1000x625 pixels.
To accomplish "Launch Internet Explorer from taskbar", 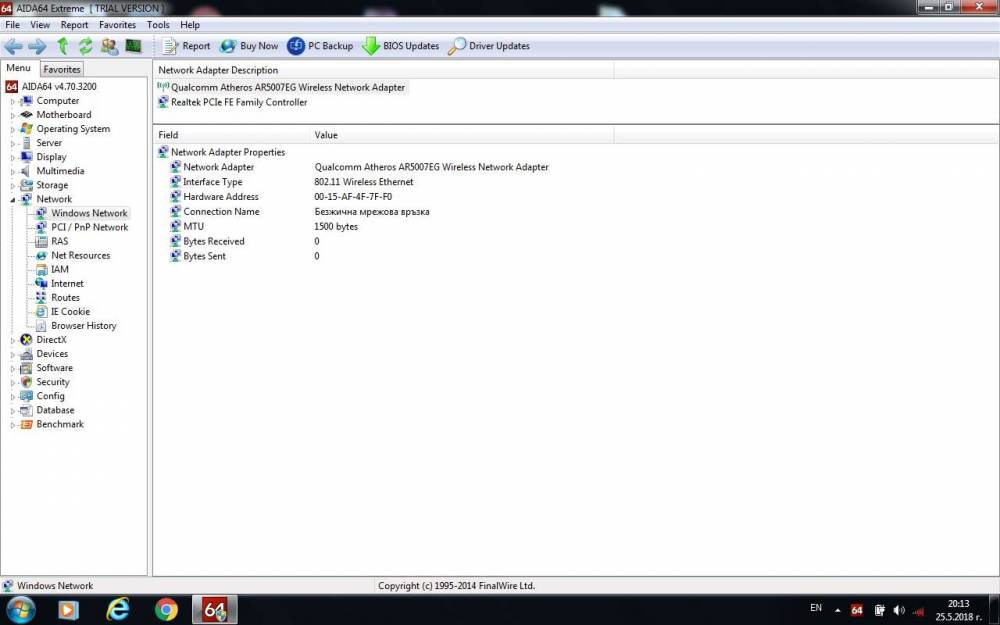I will coord(117,610).
